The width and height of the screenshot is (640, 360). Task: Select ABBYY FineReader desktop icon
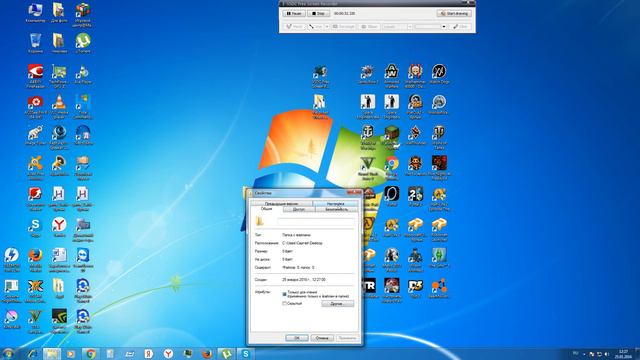36,76
